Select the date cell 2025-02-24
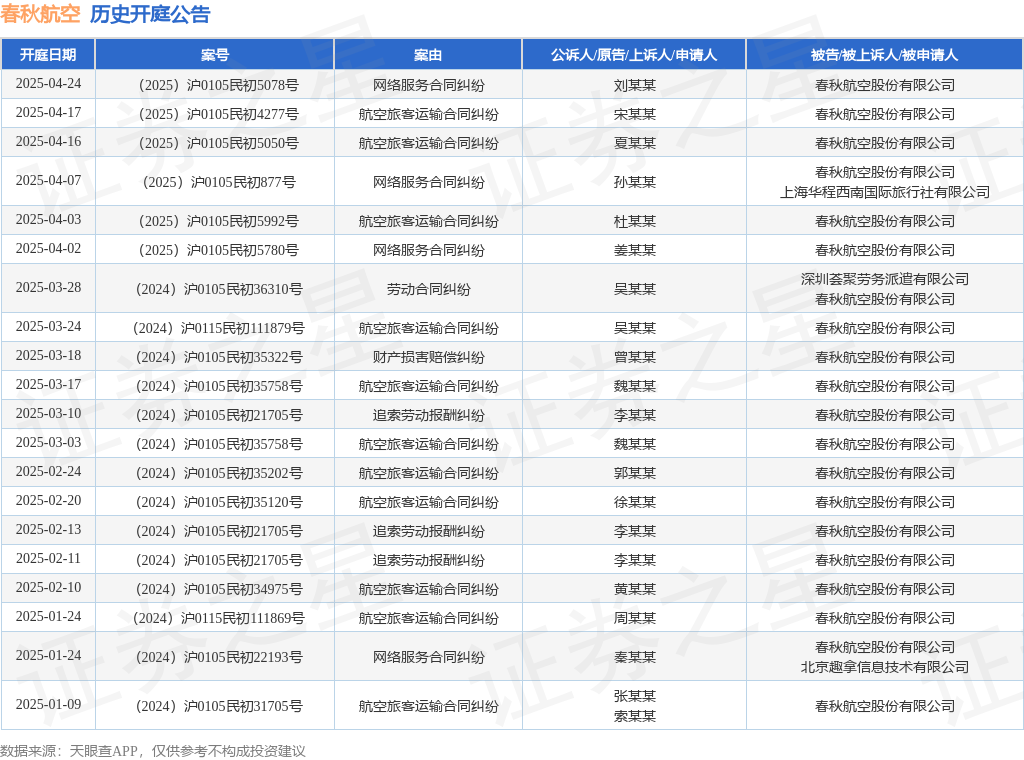This screenshot has width=1024, height=760. (x=48, y=471)
